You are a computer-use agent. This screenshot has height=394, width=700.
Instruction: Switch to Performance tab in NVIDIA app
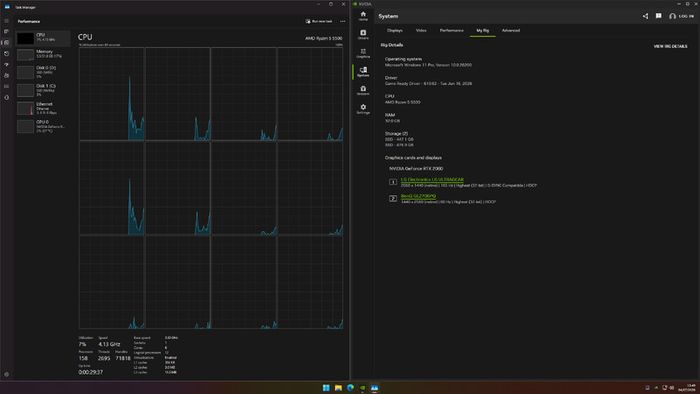coord(451,30)
